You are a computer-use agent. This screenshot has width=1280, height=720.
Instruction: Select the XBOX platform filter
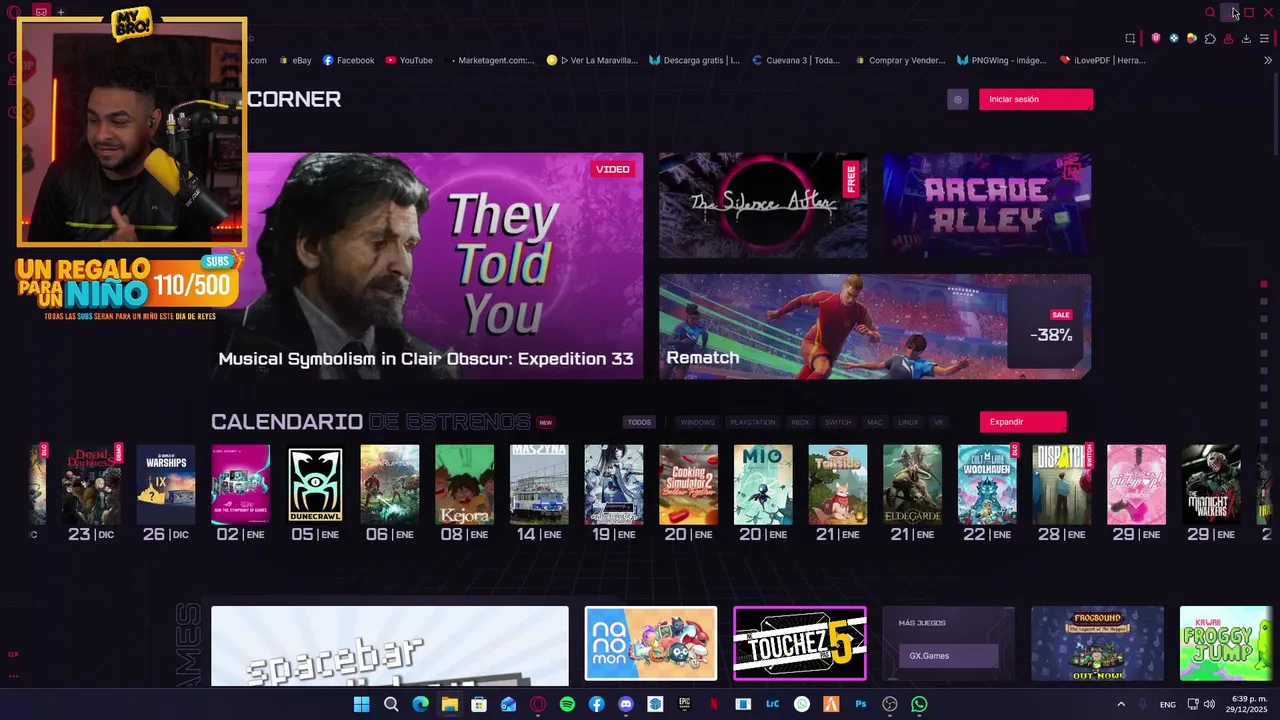800,422
